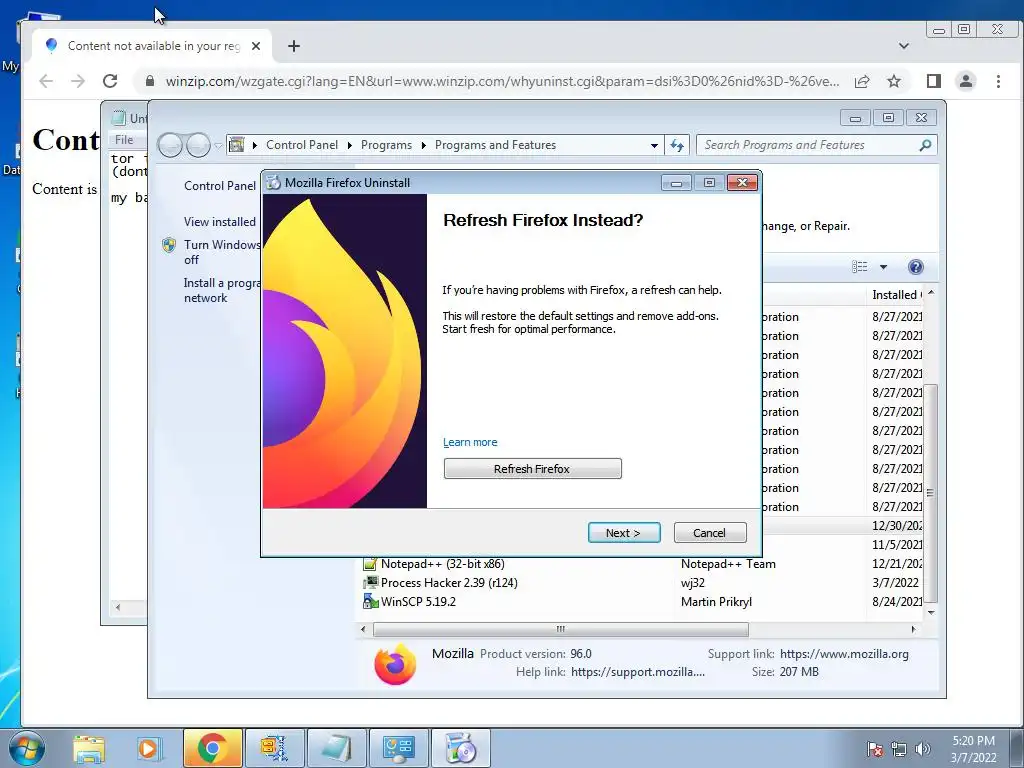Open Control Panel help icon
This screenshot has width=1024, height=768.
click(x=916, y=266)
